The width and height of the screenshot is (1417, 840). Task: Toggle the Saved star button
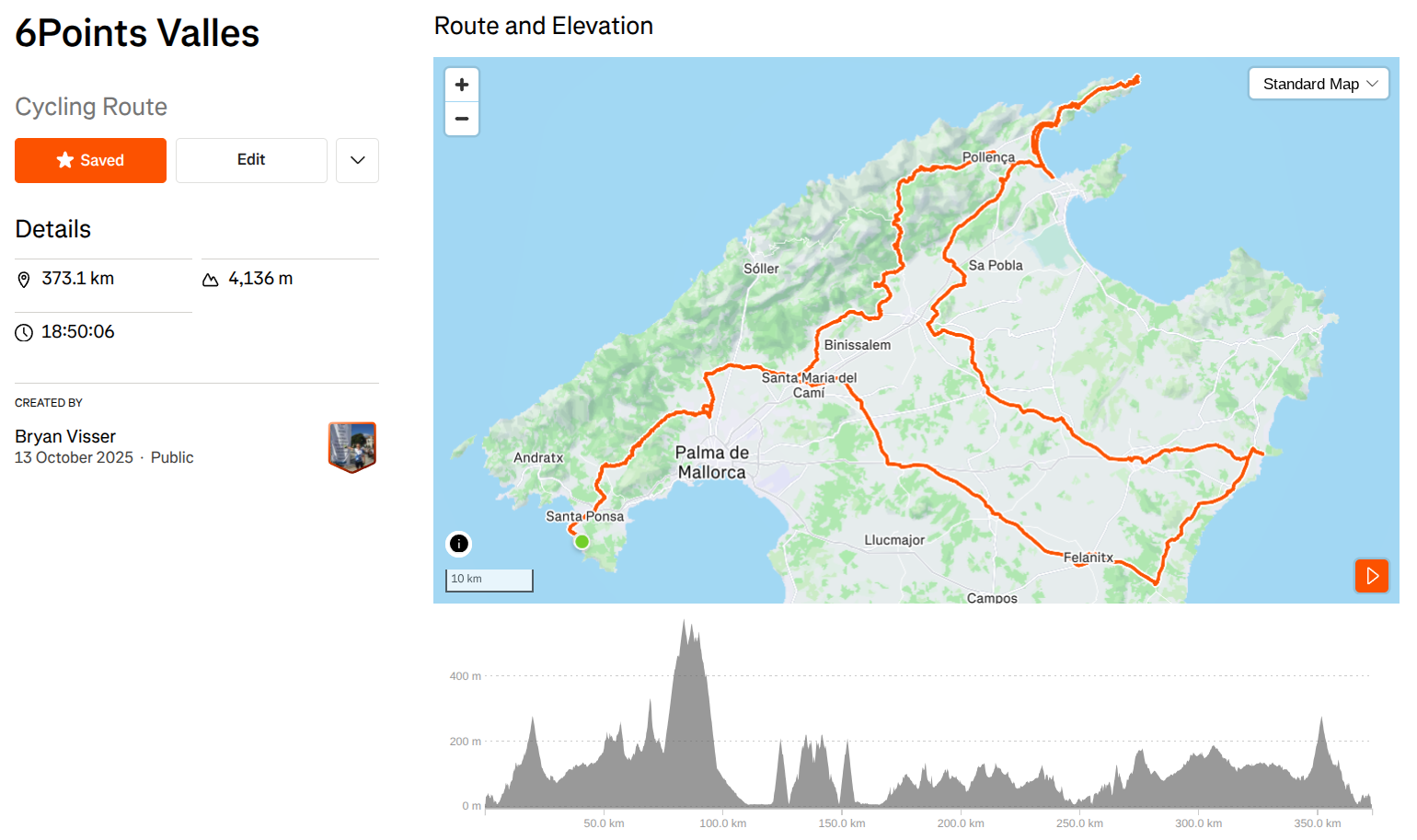[90, 160]
